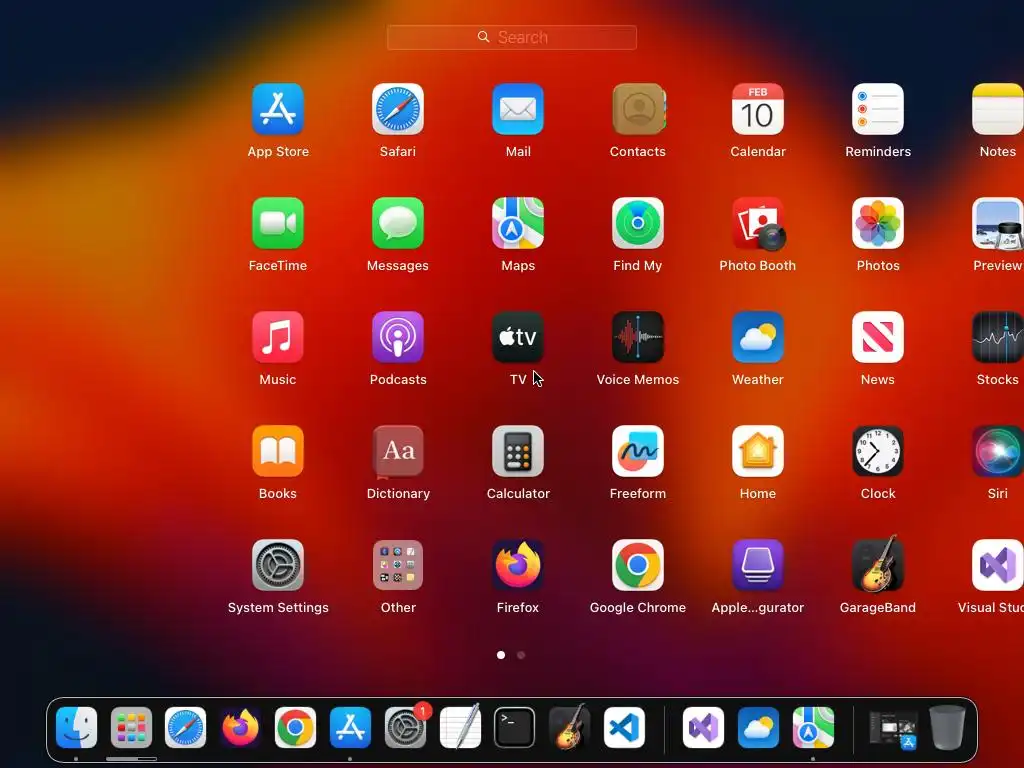This screenshot has width=1024, height=768.
Task: Open Weather from the Launchpad grid
Action: pyautogui.click(x=758, y=337)
